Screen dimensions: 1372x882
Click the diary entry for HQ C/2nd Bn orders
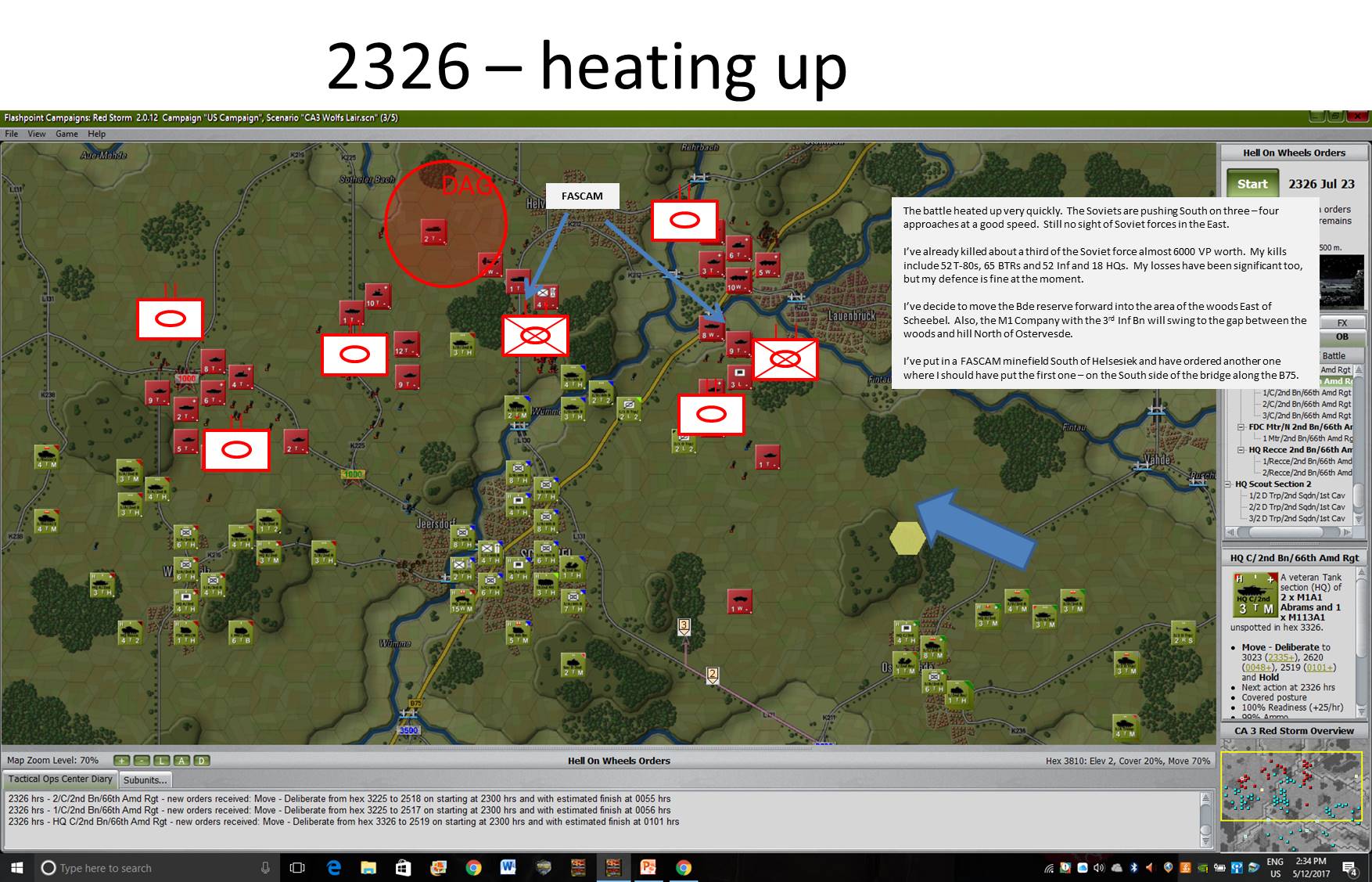(343, 822)
